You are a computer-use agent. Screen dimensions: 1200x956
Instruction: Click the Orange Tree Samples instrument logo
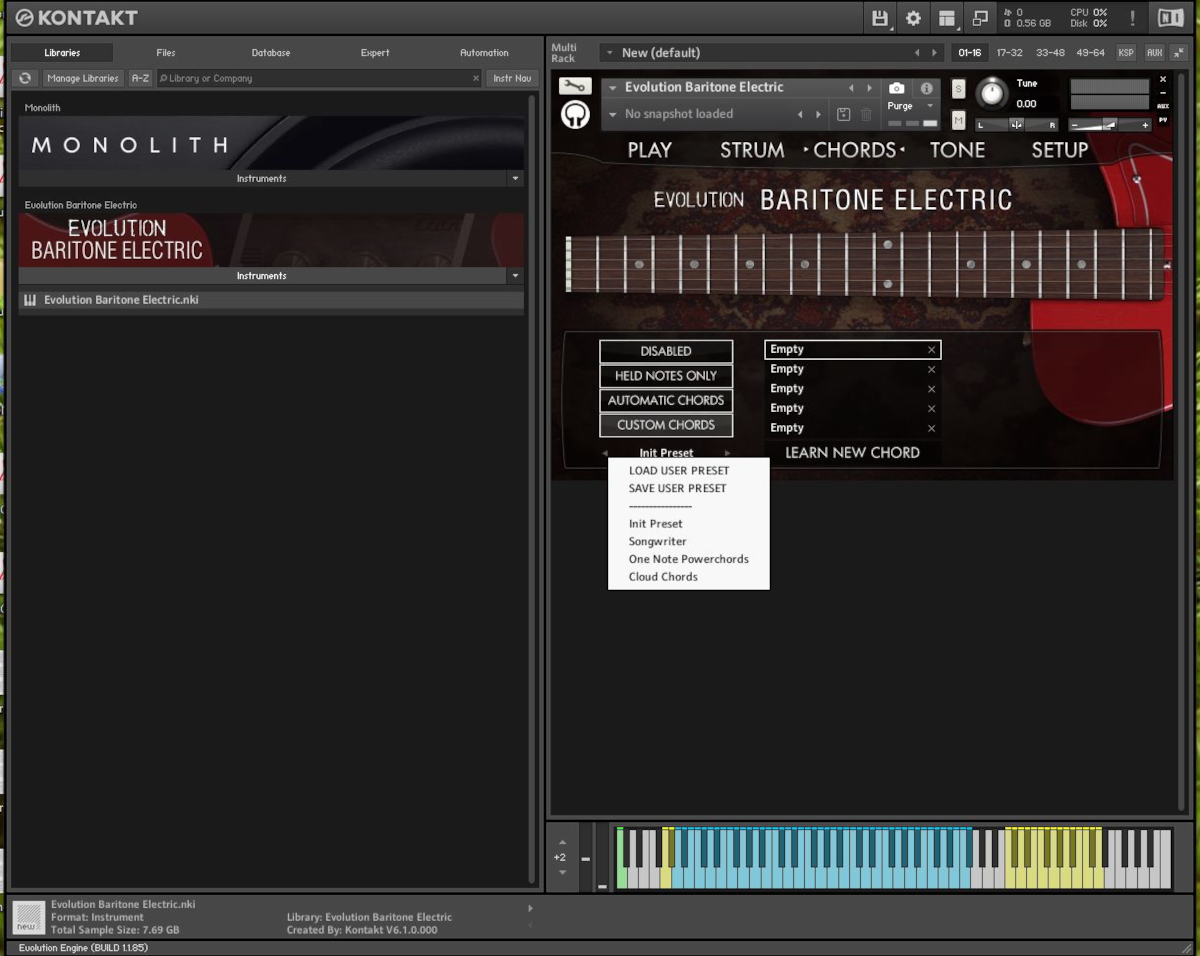click(x=575, y=115)
